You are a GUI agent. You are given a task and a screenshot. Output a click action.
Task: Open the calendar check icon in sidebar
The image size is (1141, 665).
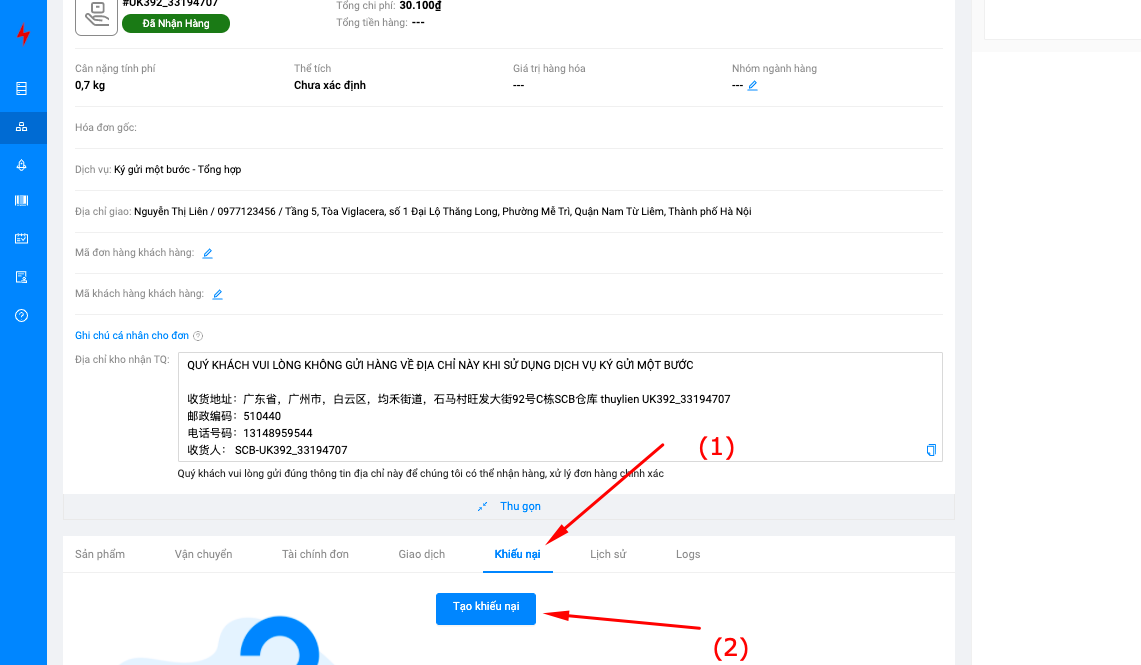click(22, 239)
